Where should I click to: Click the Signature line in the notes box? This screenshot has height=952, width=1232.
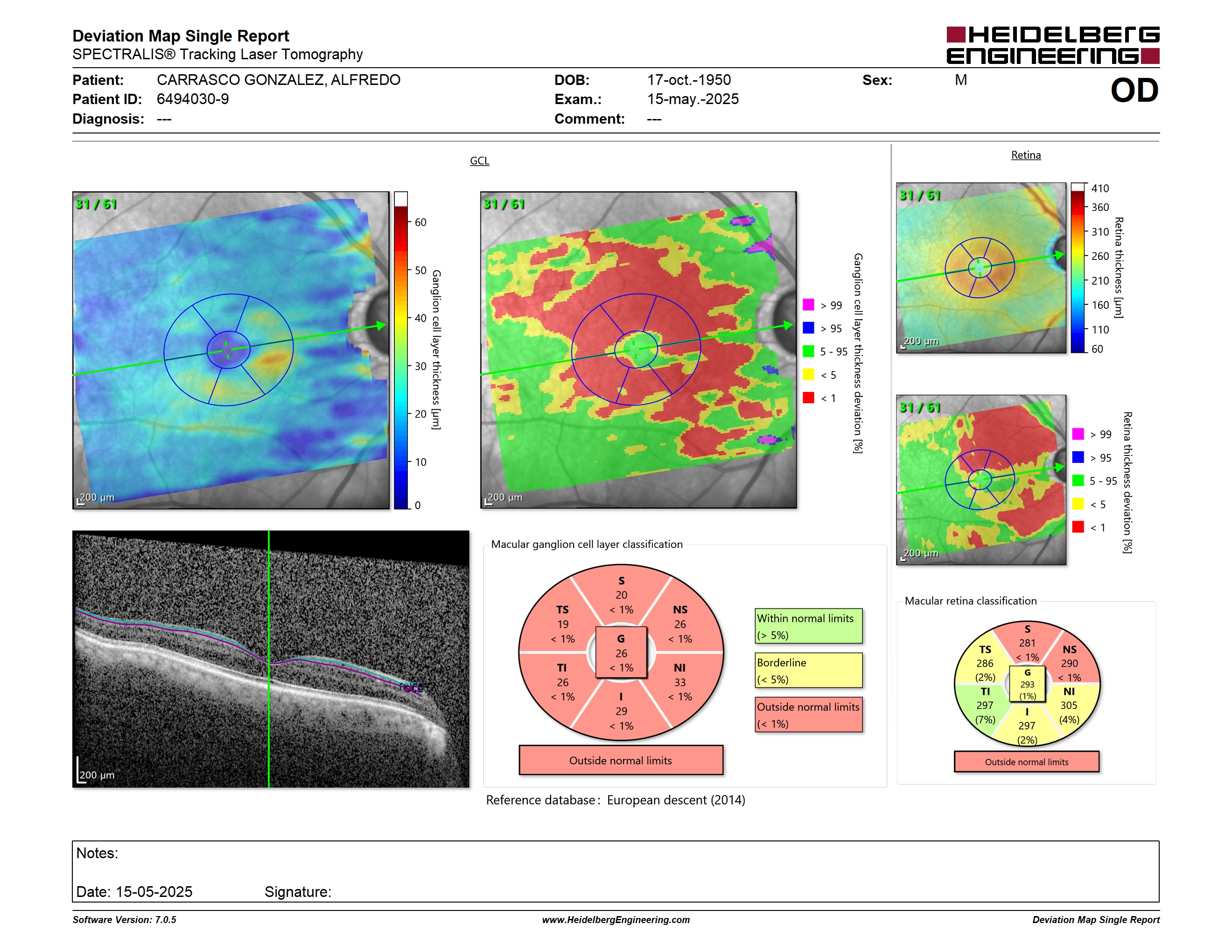(298, 892)
